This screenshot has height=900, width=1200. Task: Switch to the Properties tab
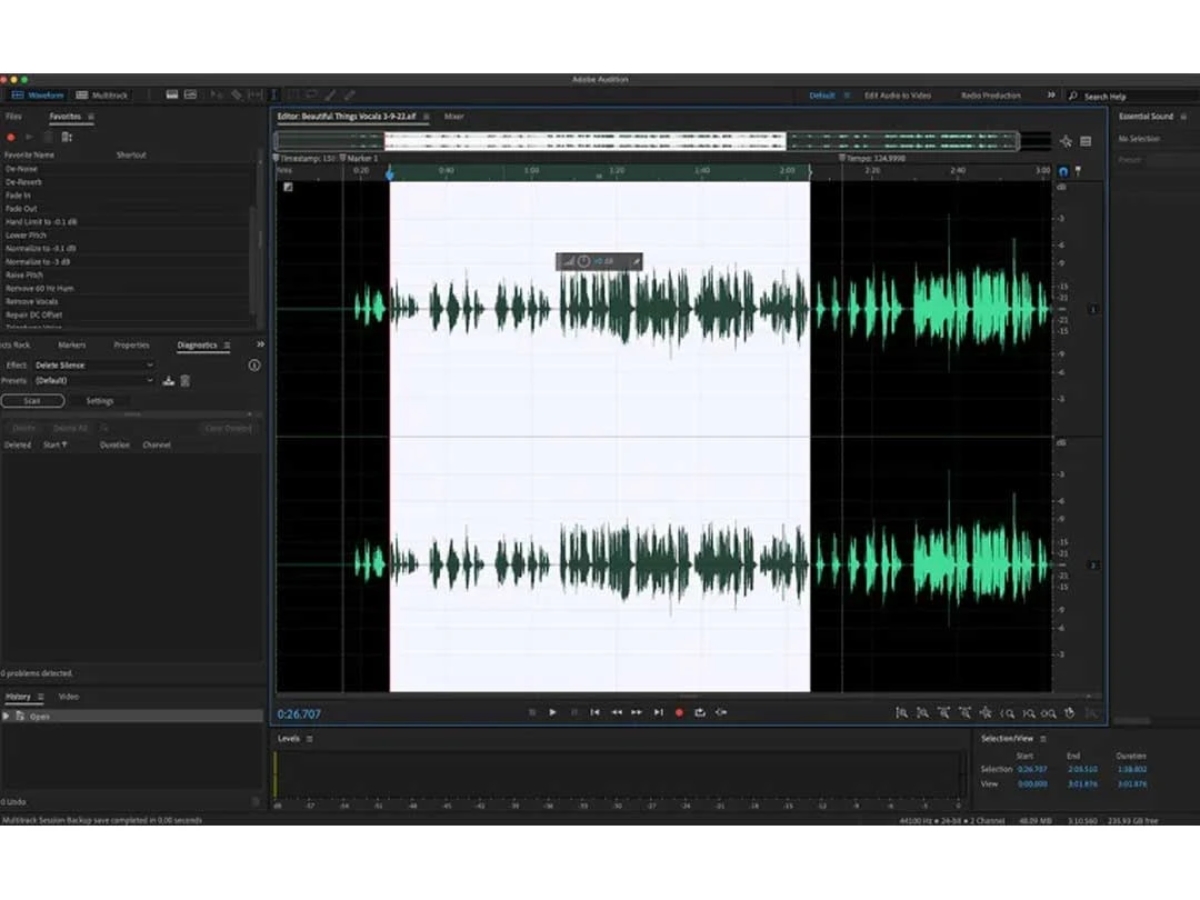pos(131,345)
